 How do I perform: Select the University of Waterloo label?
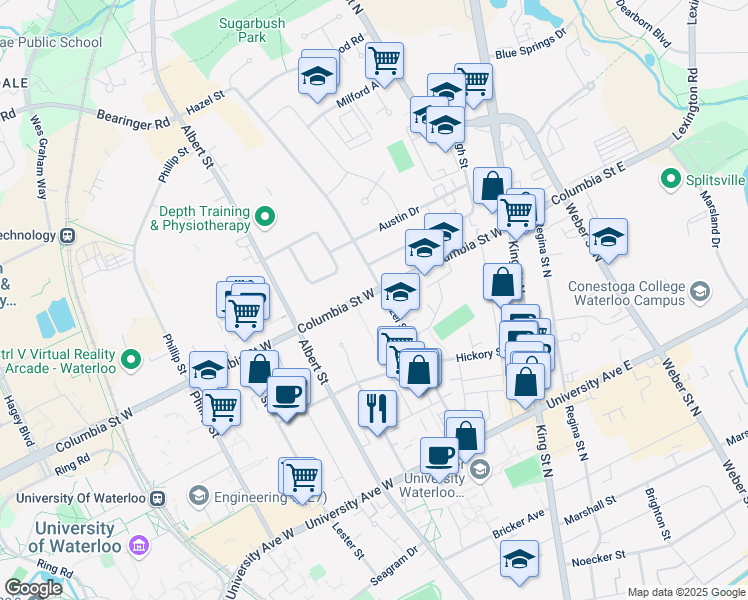tap(75, 538)
